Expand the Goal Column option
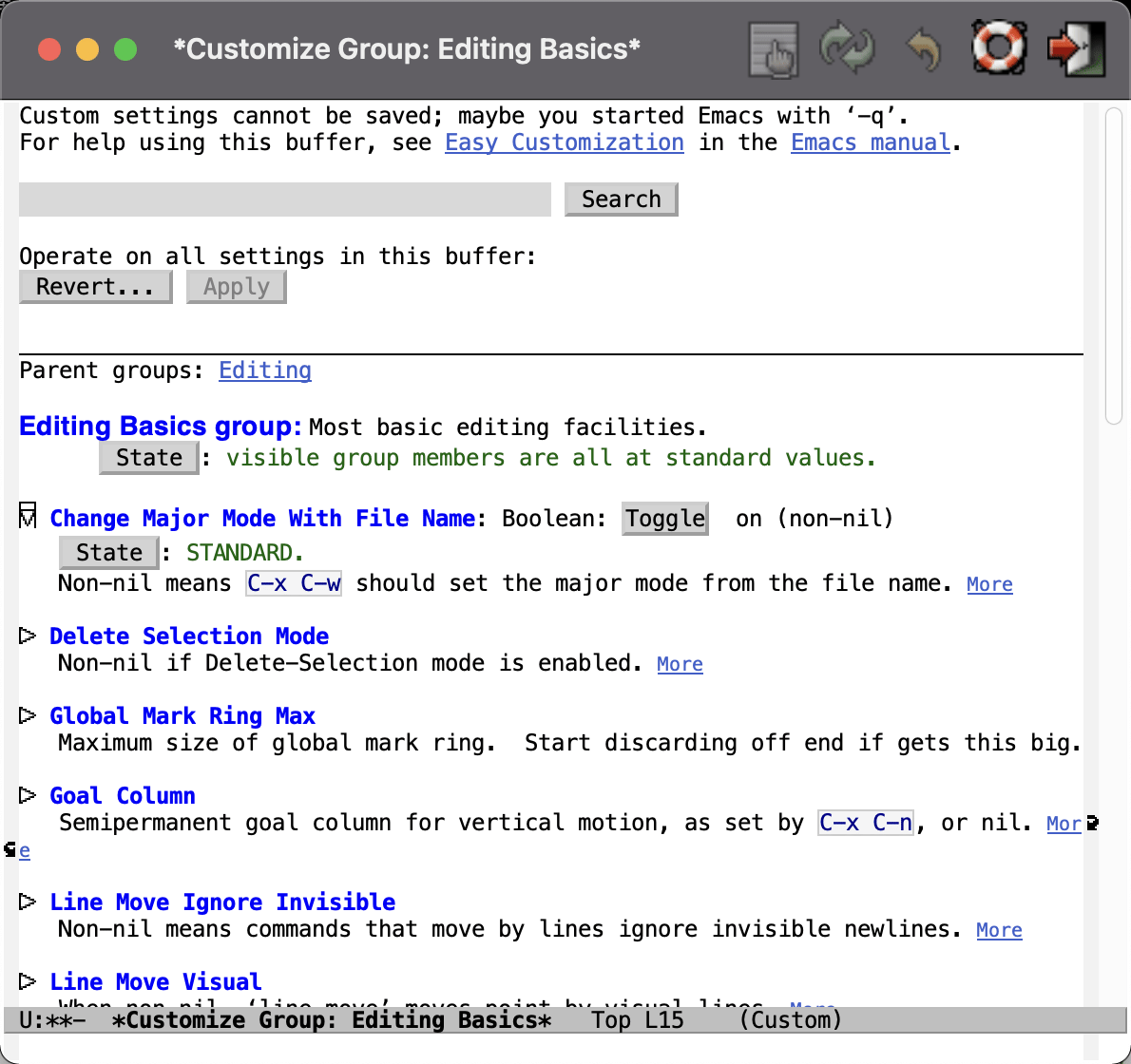The height and width of the screenshot is (1064, 1131). (x=27, y=795)
